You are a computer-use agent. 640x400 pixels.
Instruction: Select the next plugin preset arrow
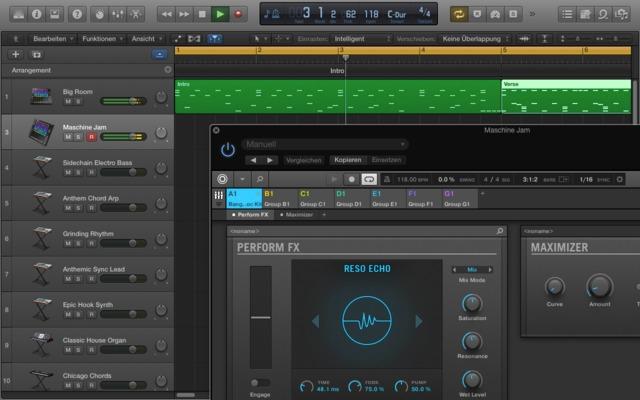pyautogui.click(x=270, y=160)
